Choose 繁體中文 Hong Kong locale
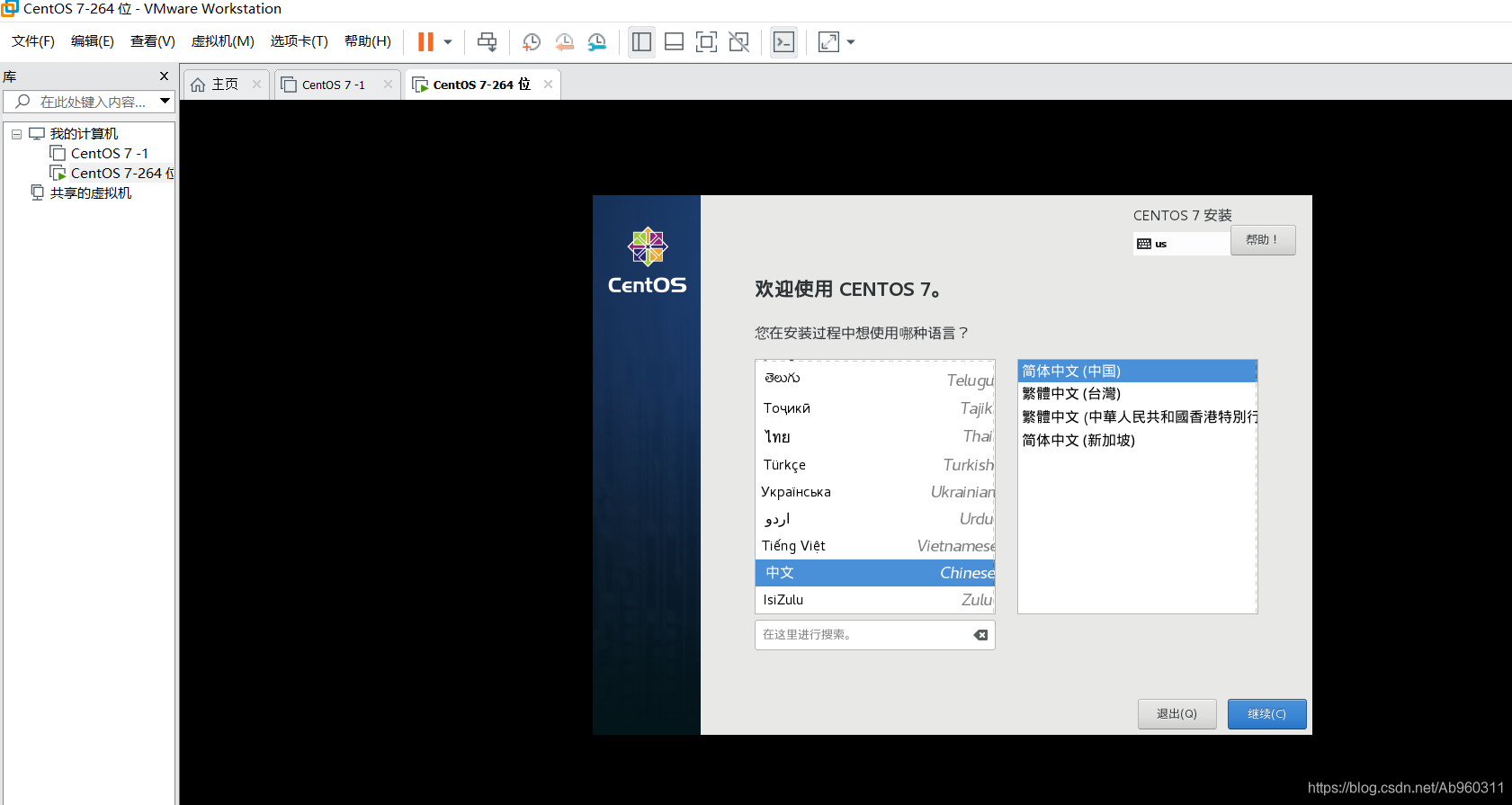 1137,417
